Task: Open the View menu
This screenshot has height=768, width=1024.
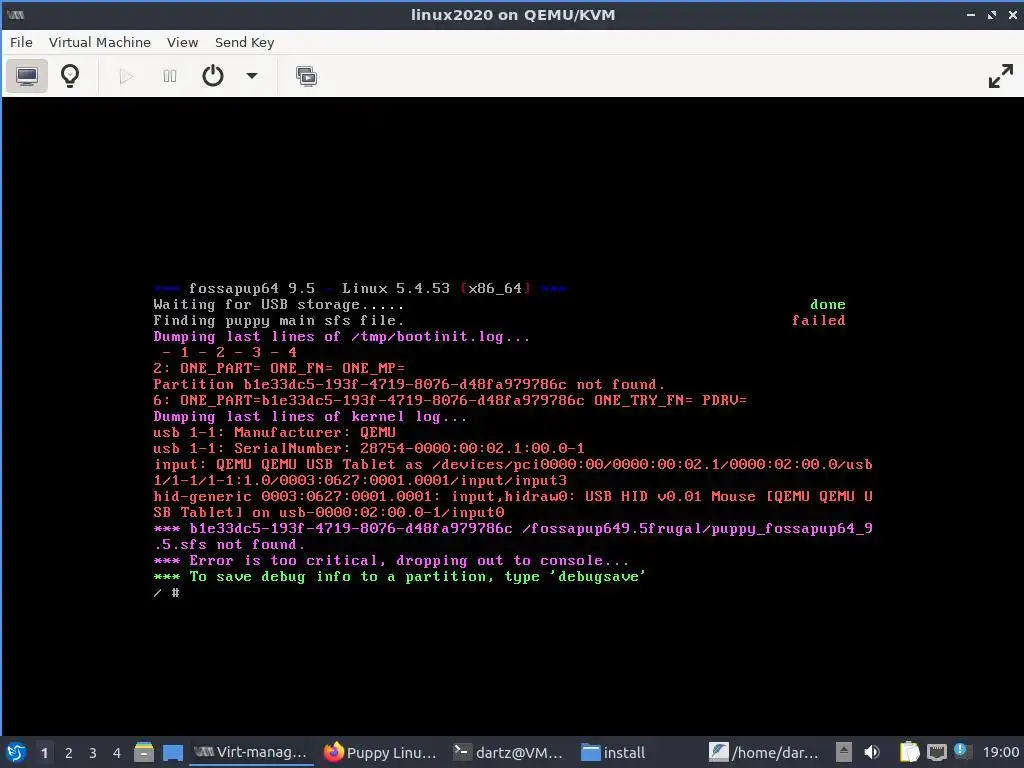Action: (x=182, y=42)
